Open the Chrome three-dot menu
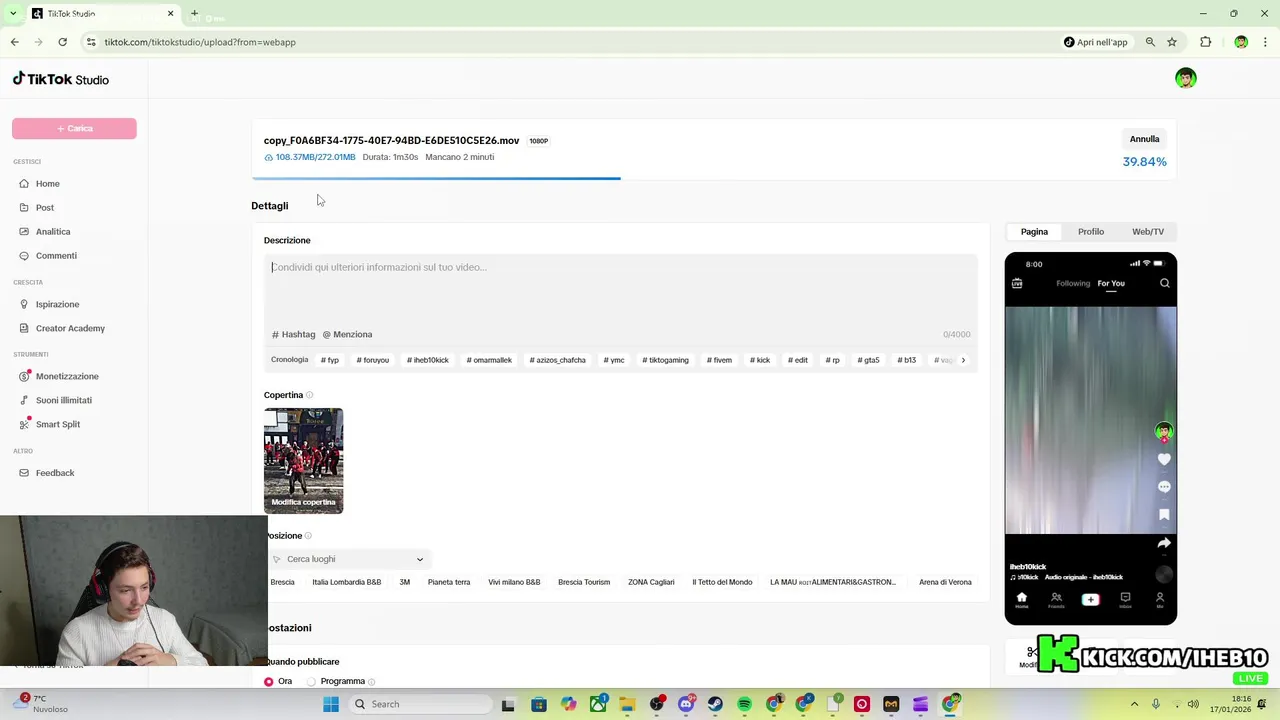This screenshot has width=1280, height=720. point(1266,42)
